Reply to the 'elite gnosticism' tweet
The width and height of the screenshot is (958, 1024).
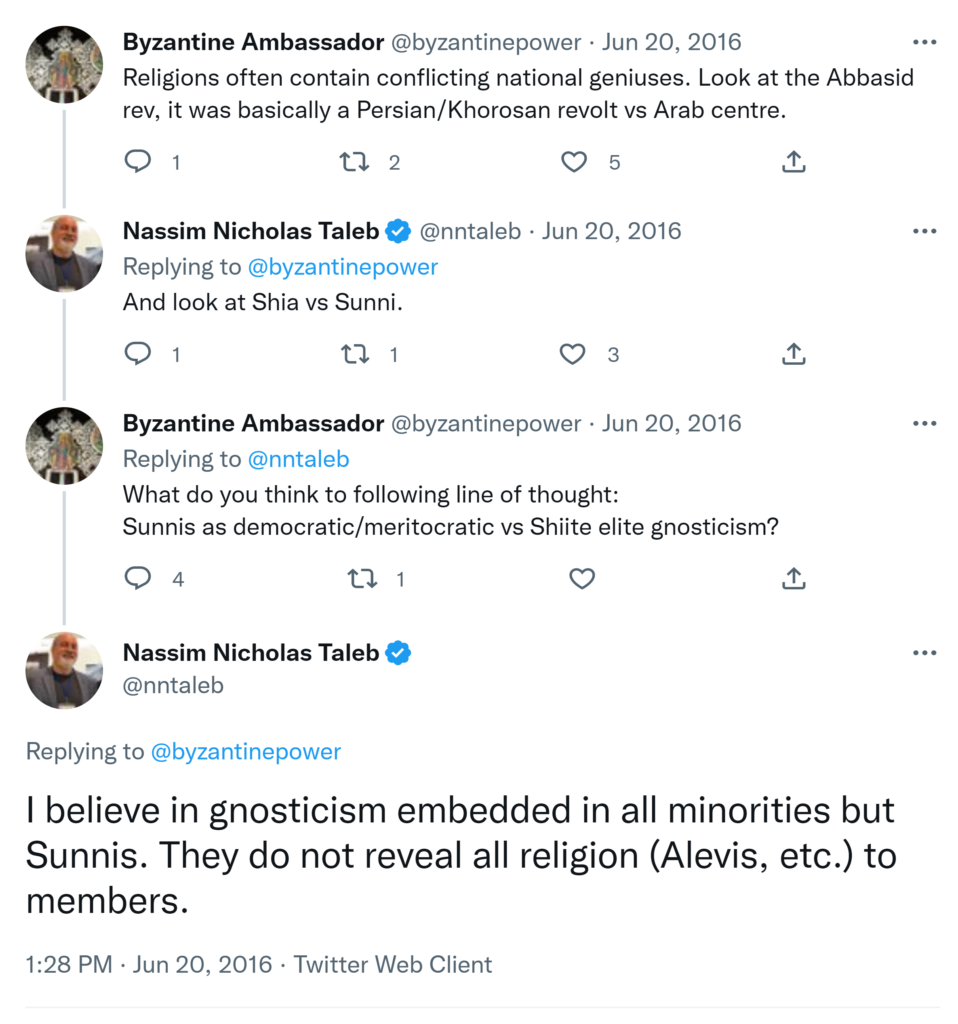tap(137, 578)
